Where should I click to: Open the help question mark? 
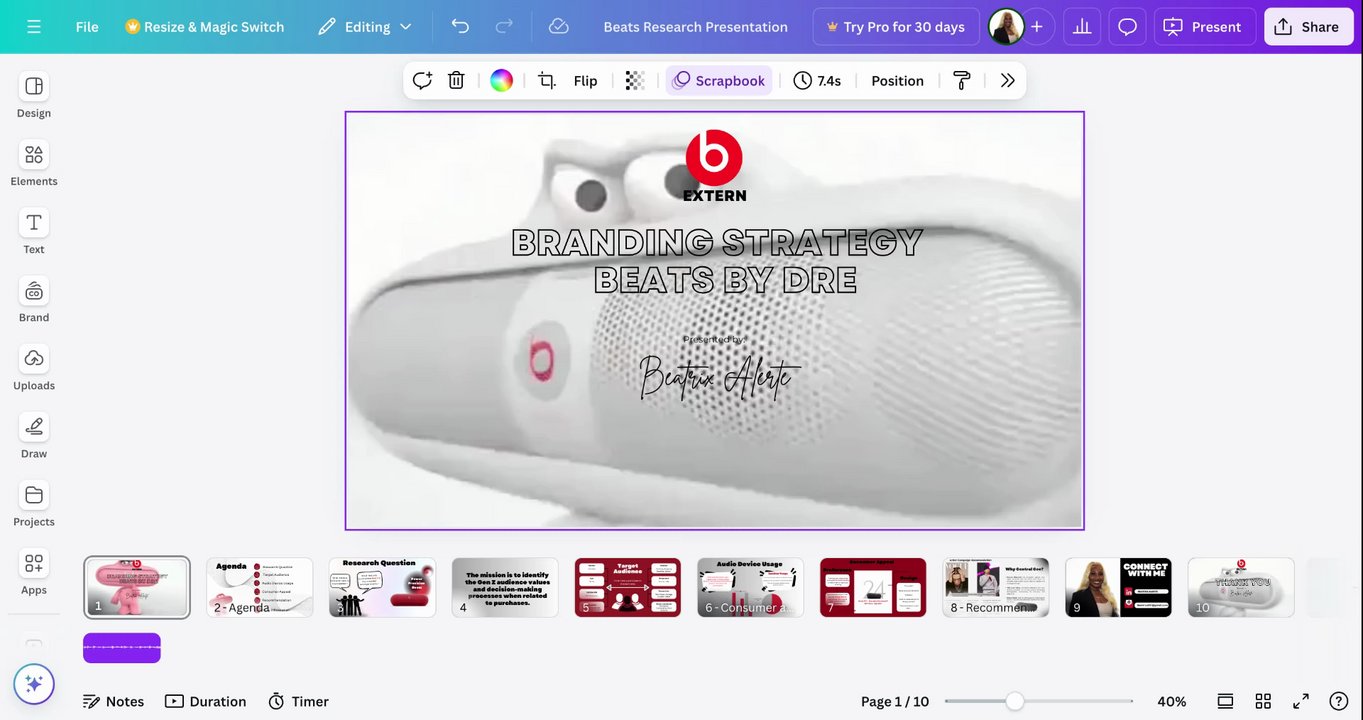pyautogui.click(x=1339, y=702)
